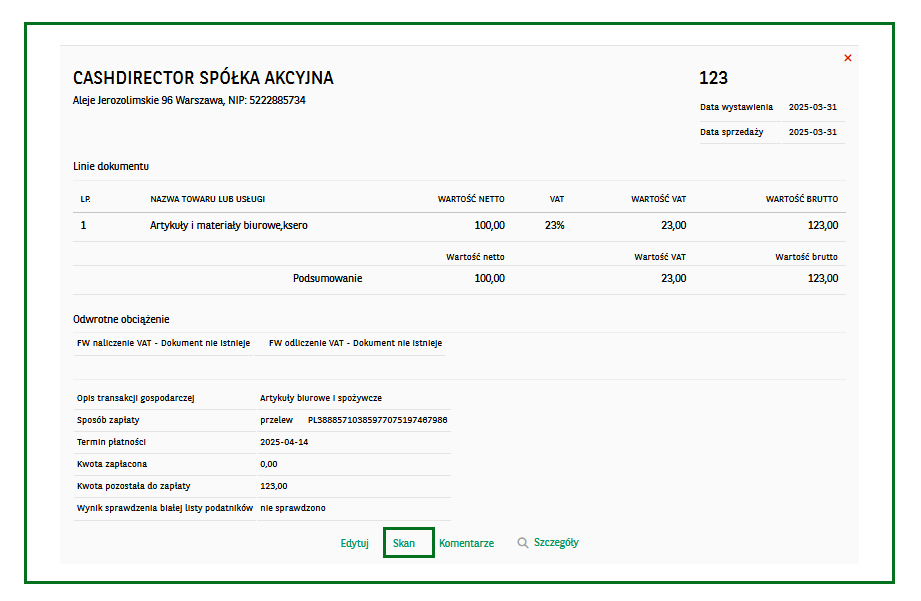Click the magnifier icon beside Szczegóły
Viewport: 921px width, 601px height.
(522, 543)
